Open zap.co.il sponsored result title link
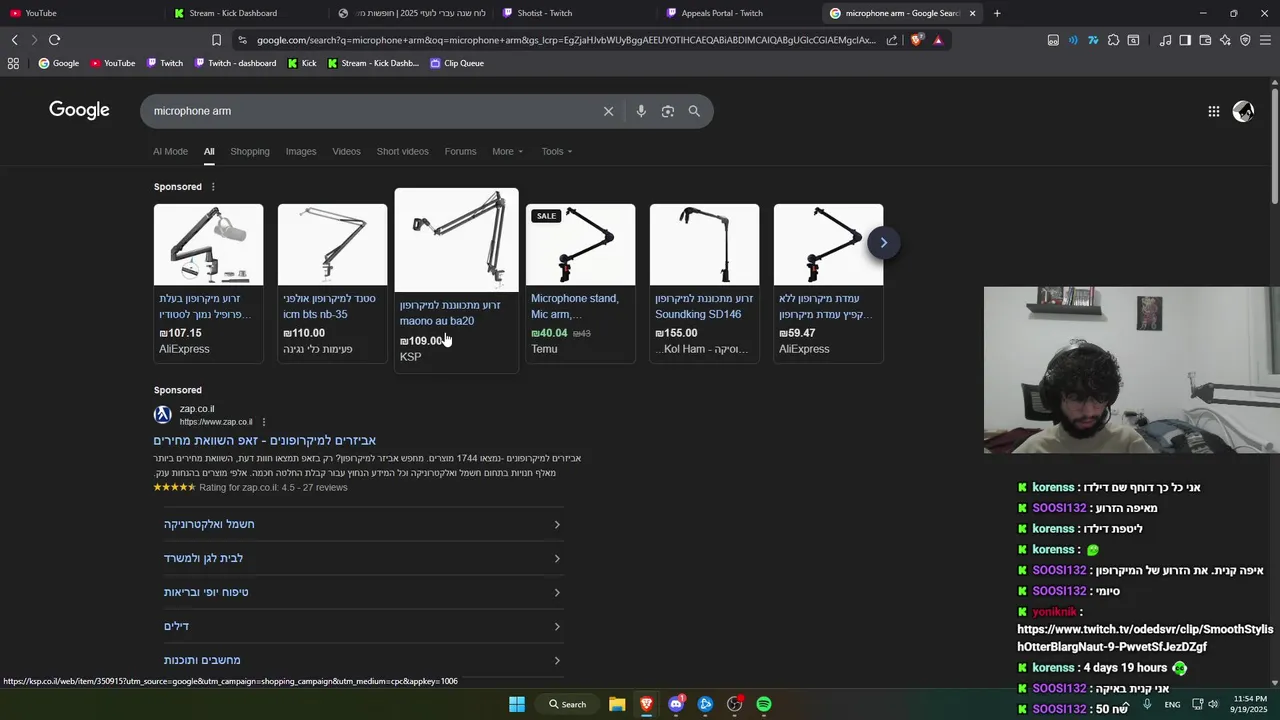The height and width of the screenshot is (720, 1280). (265, 441)
